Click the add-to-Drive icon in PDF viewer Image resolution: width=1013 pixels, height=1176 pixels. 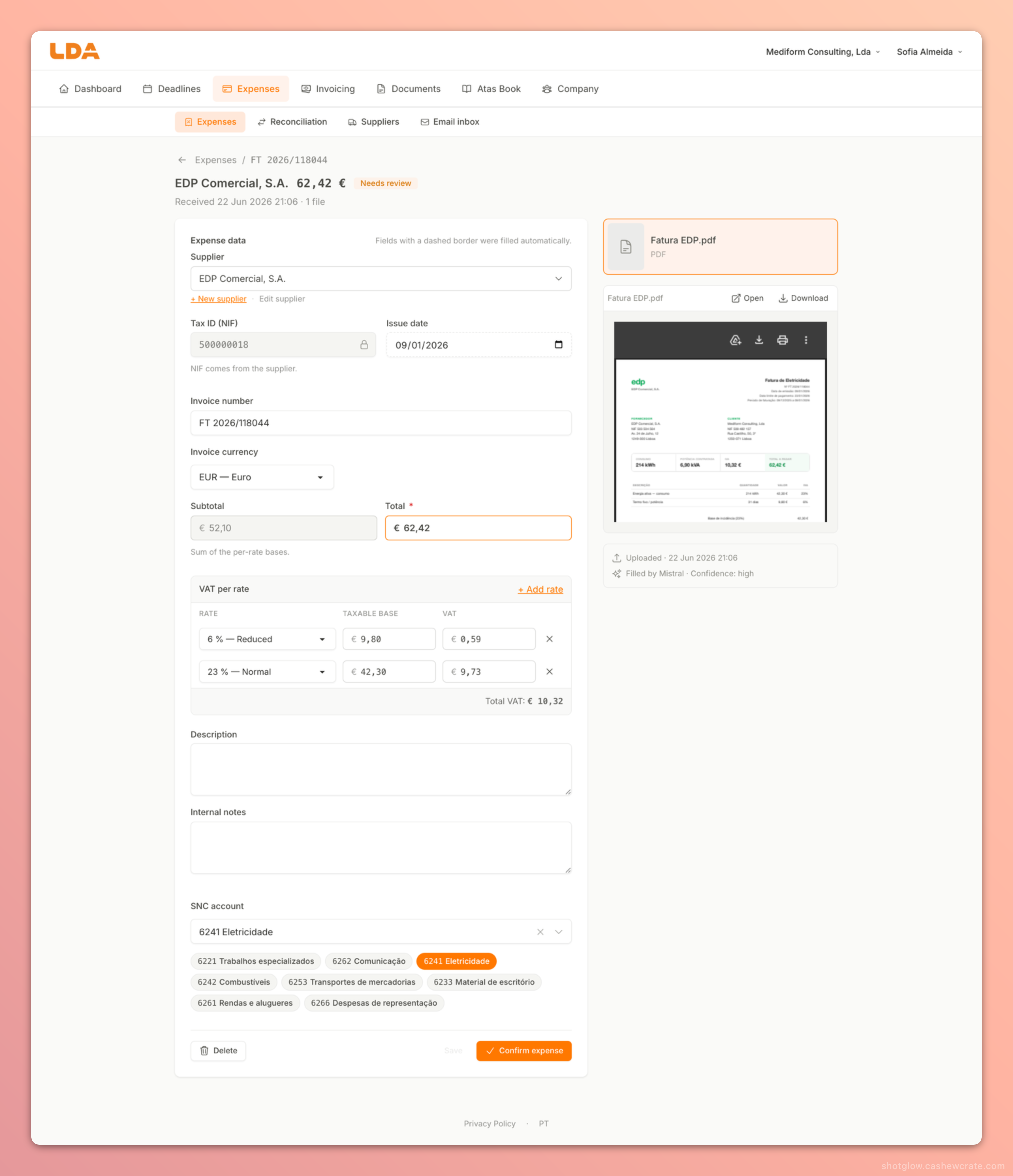[736, 340]
